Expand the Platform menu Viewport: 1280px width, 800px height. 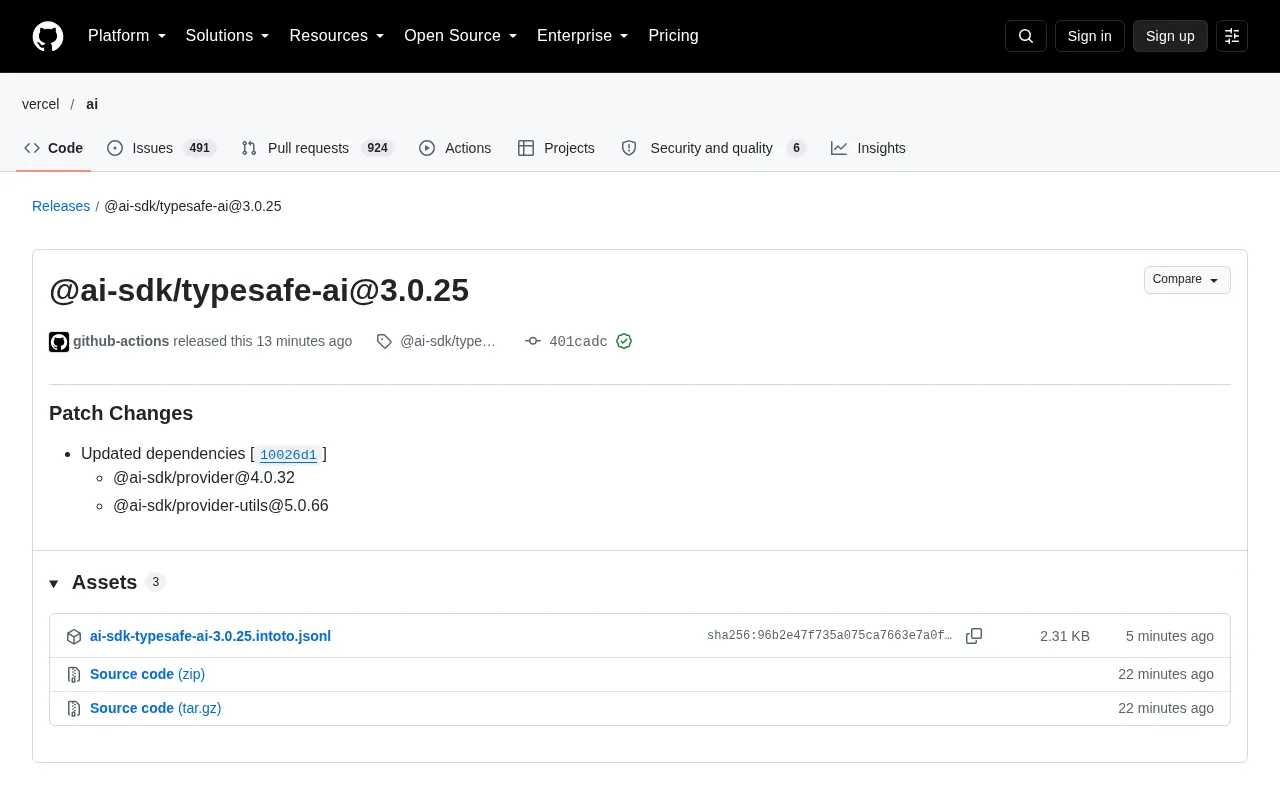127,36
